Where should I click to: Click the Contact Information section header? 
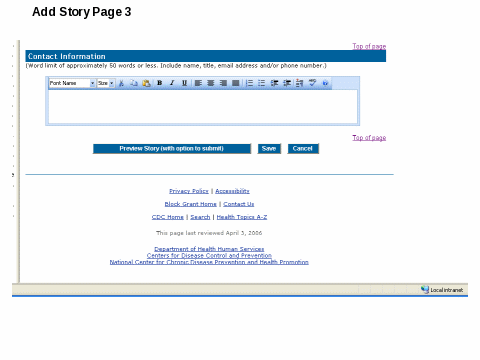pos(206,56)
